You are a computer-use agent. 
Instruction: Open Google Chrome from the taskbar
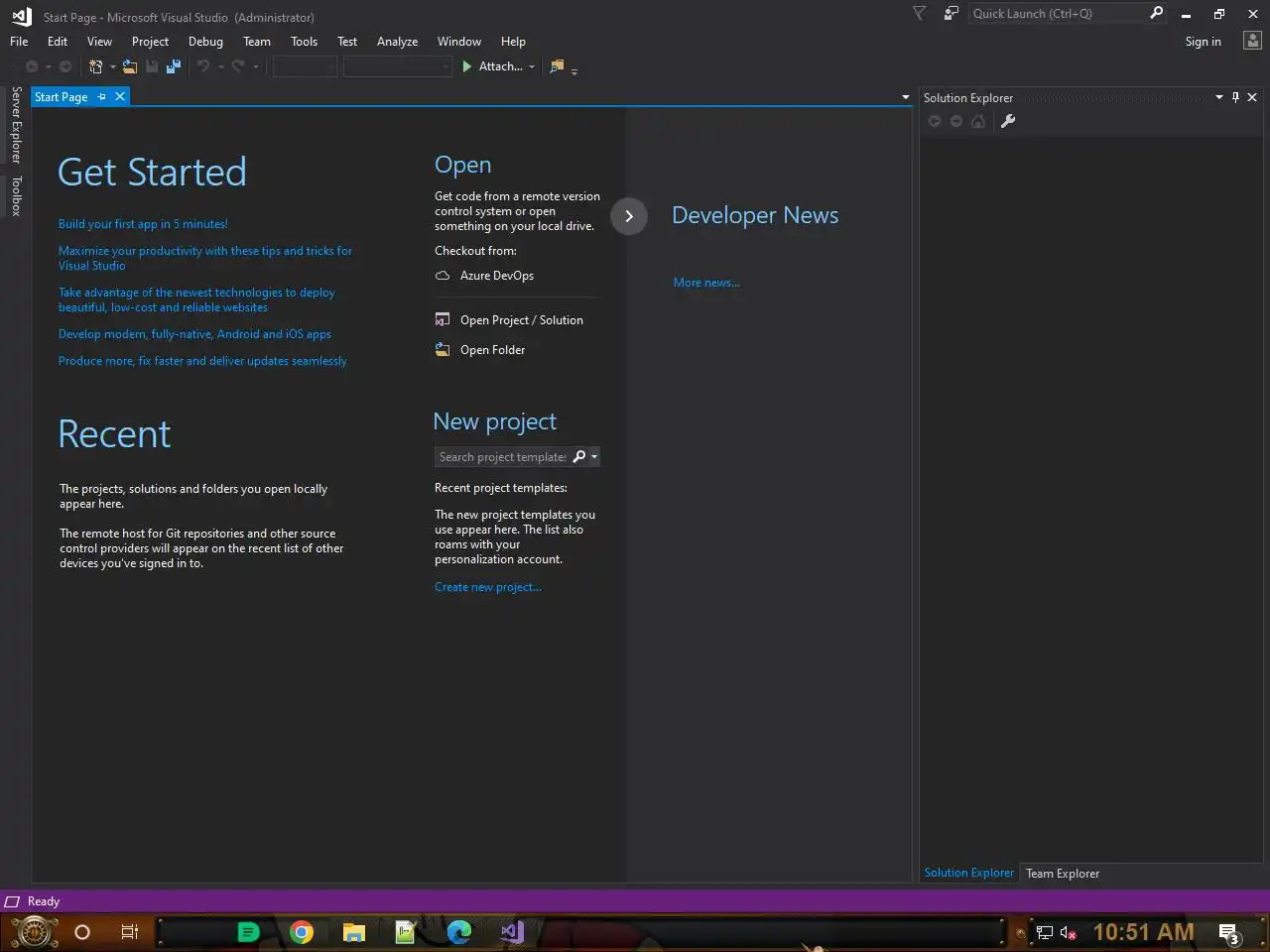(x=302, y=931)
